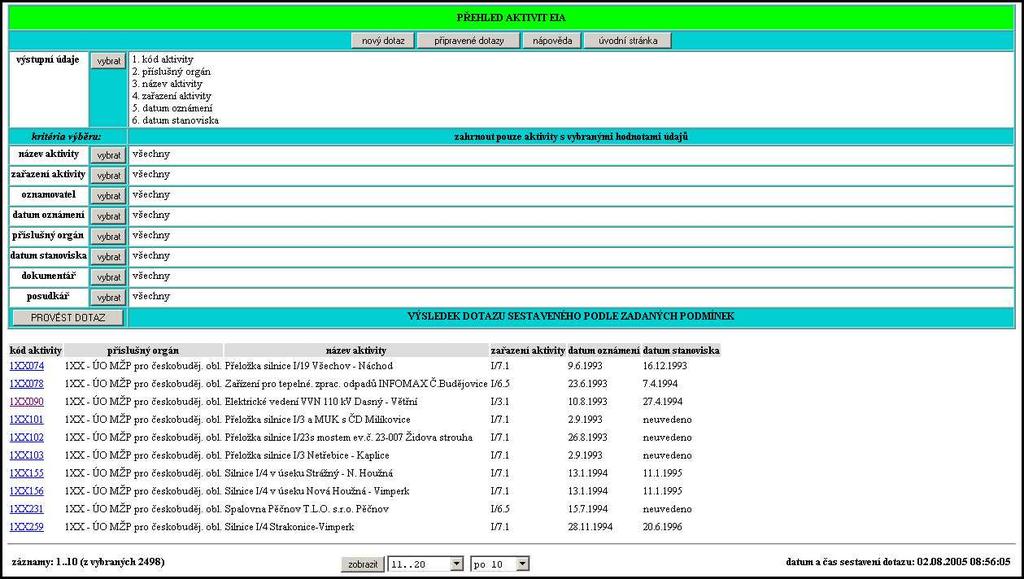Open activity link 1XX259
The height and width of the screenshot is (579, 1024).
click(x=27, y=527)
